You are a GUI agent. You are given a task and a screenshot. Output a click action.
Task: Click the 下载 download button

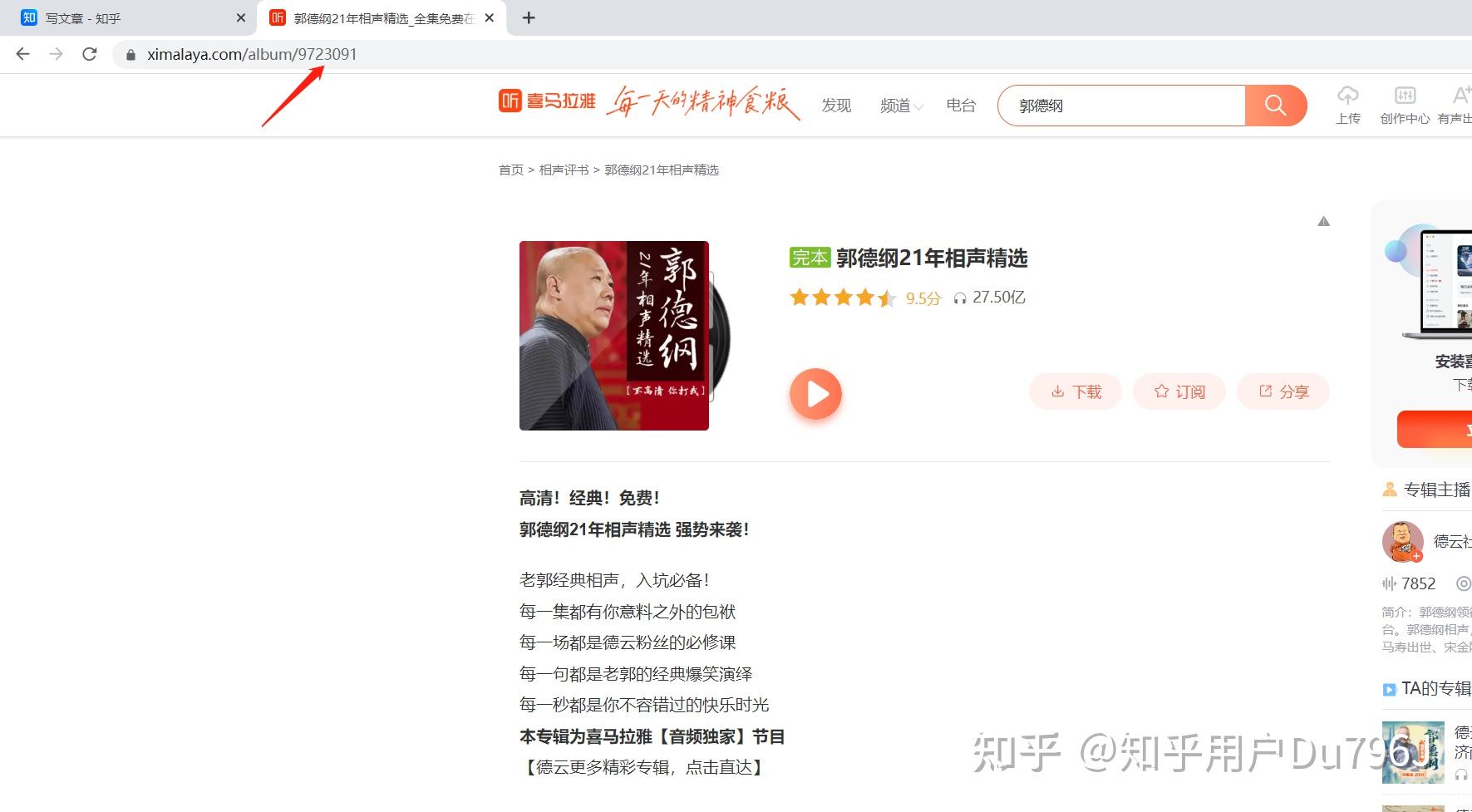click(1076, 391)
